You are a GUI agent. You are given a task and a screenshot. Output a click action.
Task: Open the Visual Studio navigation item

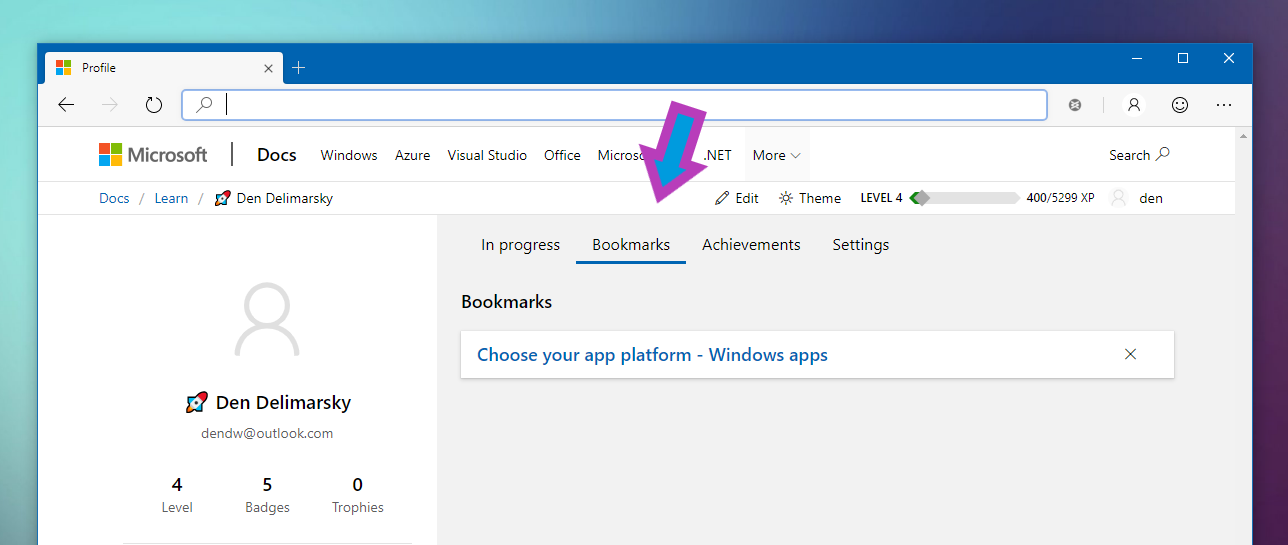click(x=487, y=155)
